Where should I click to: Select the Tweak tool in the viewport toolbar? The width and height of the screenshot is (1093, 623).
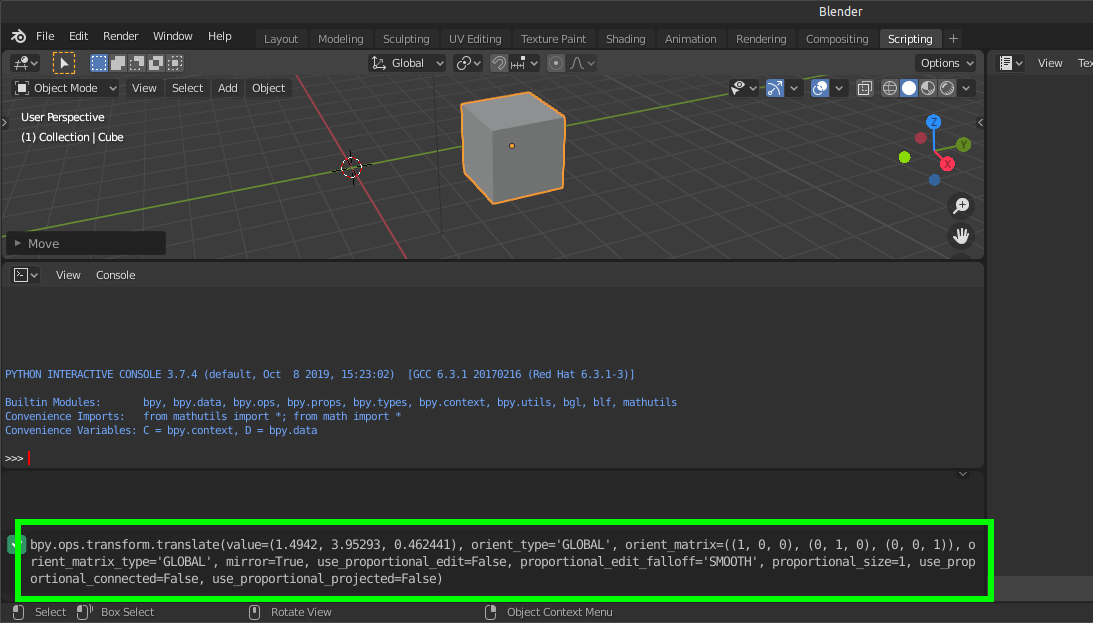pyautogui.click(x=64, y=62)
